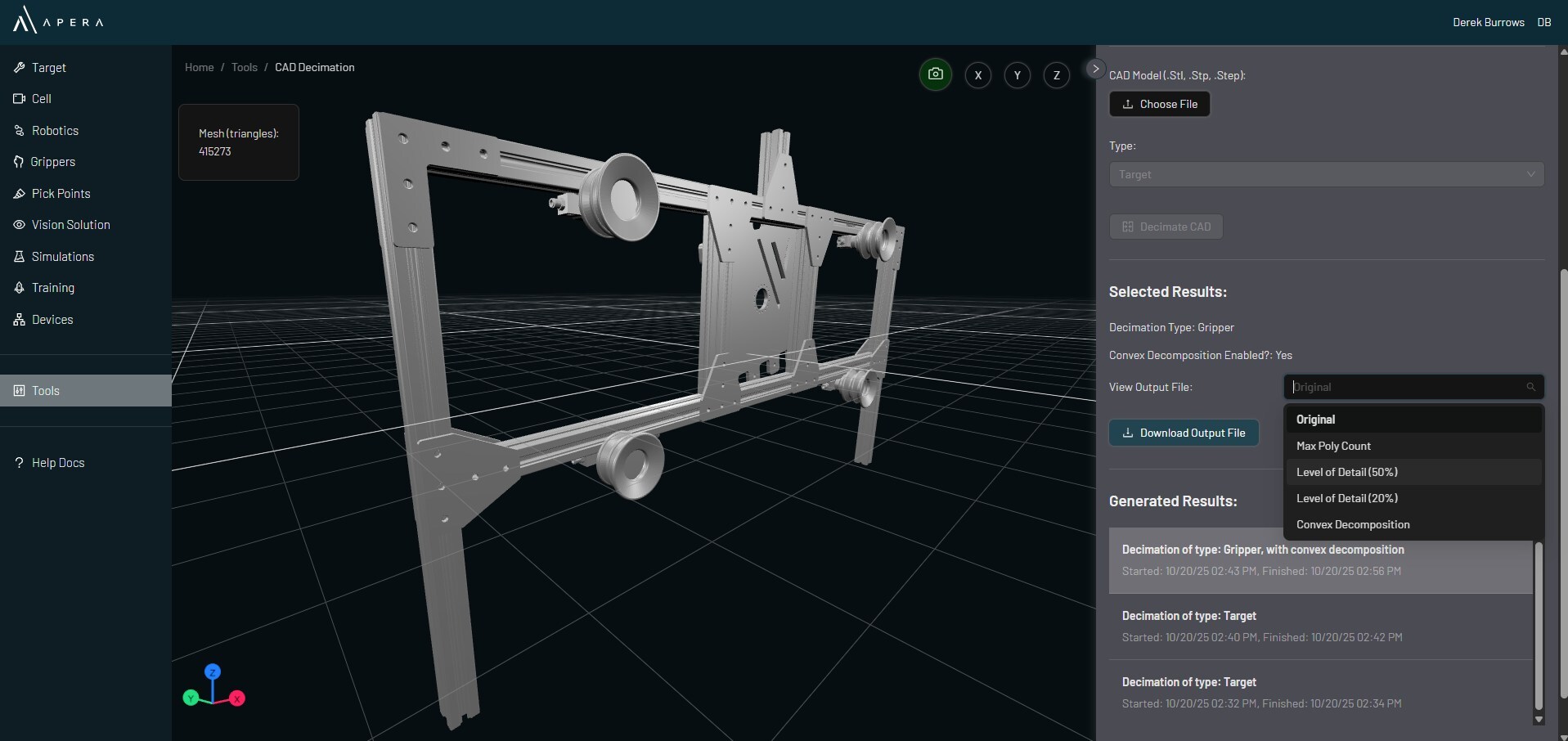Open the Devices menu item
1568x741 pixels.
point(86,320)
